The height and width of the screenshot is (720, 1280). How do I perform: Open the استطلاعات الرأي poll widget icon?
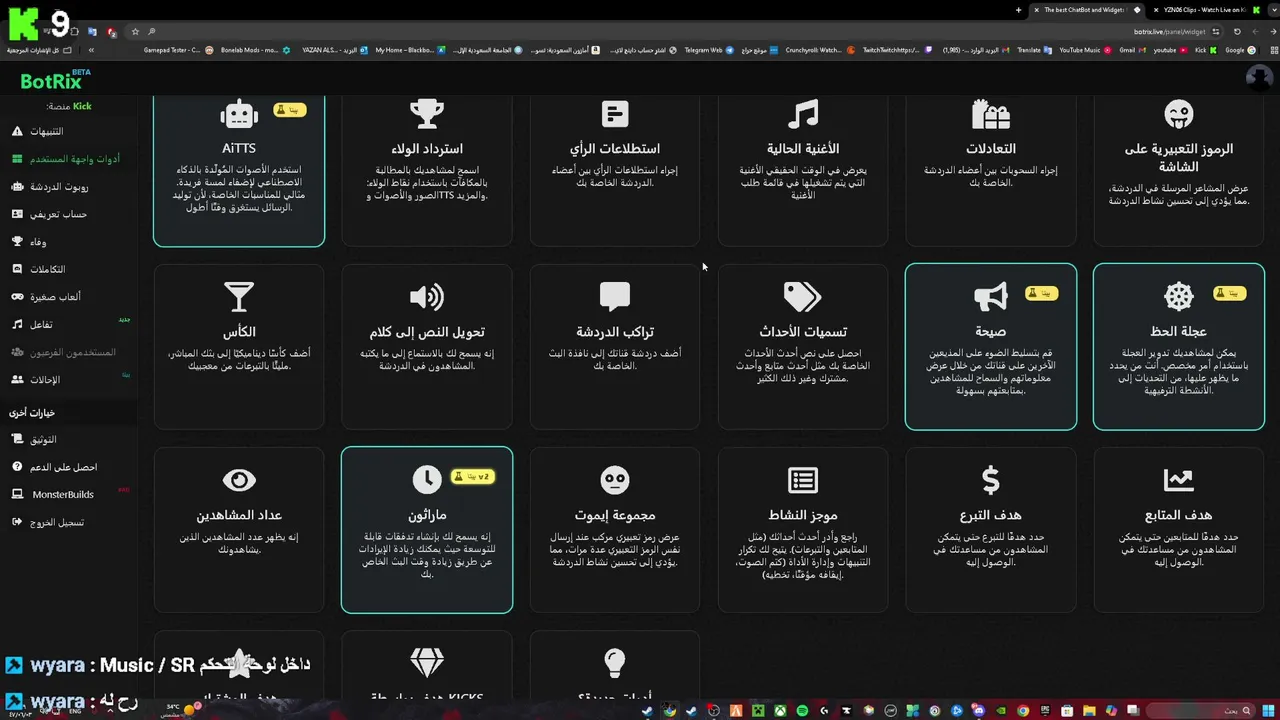[615, 114]
